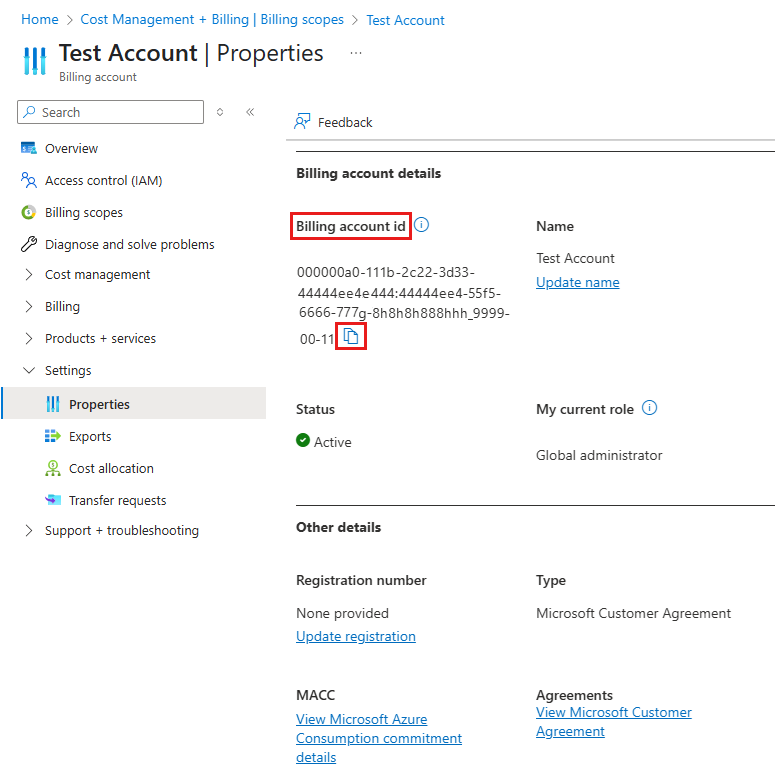Click the info icon beside Billing account id

click(x=422, y=225)
